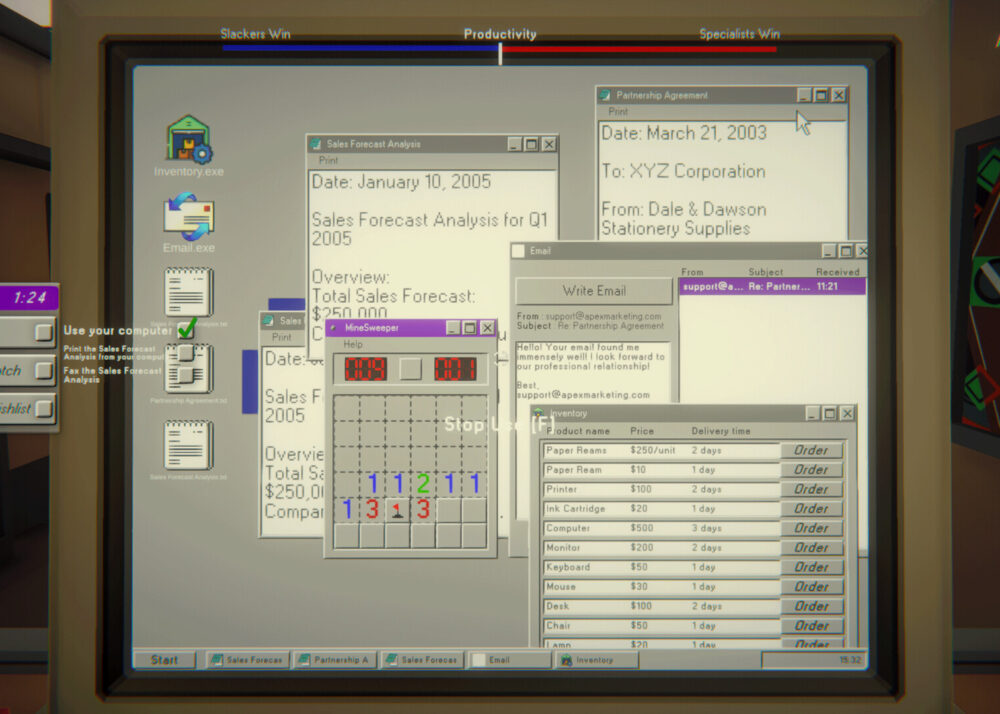Open the Start menu on the taskbar
The image size is (1000, 714).
(165, 660)
